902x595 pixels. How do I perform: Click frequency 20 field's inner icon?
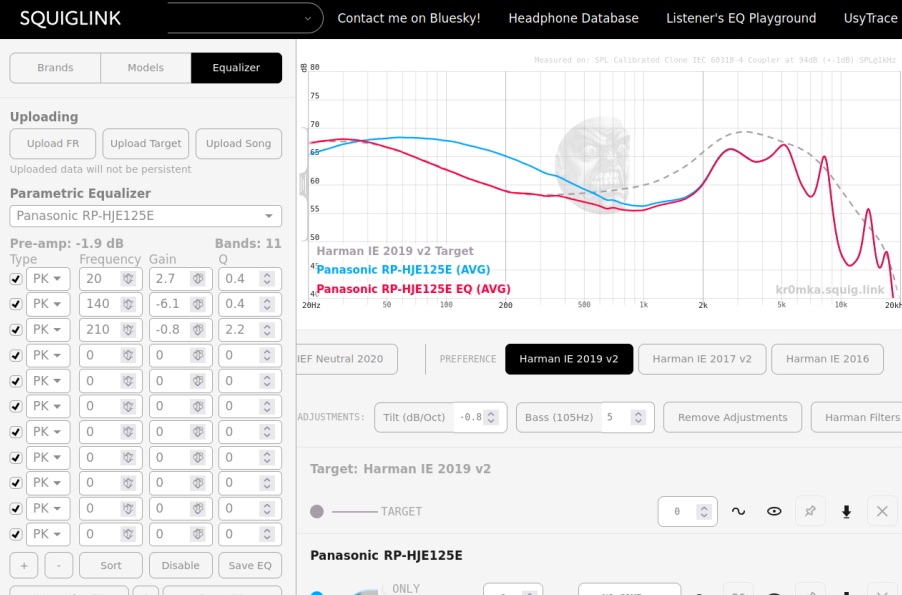point(128,279)
